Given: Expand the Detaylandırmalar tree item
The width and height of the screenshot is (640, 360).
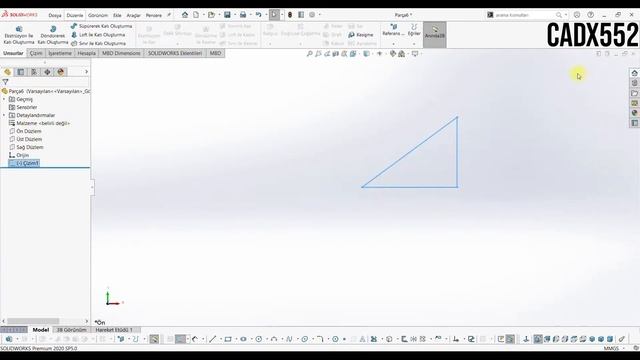Looking at the screenshot, I should pos(4,115).
